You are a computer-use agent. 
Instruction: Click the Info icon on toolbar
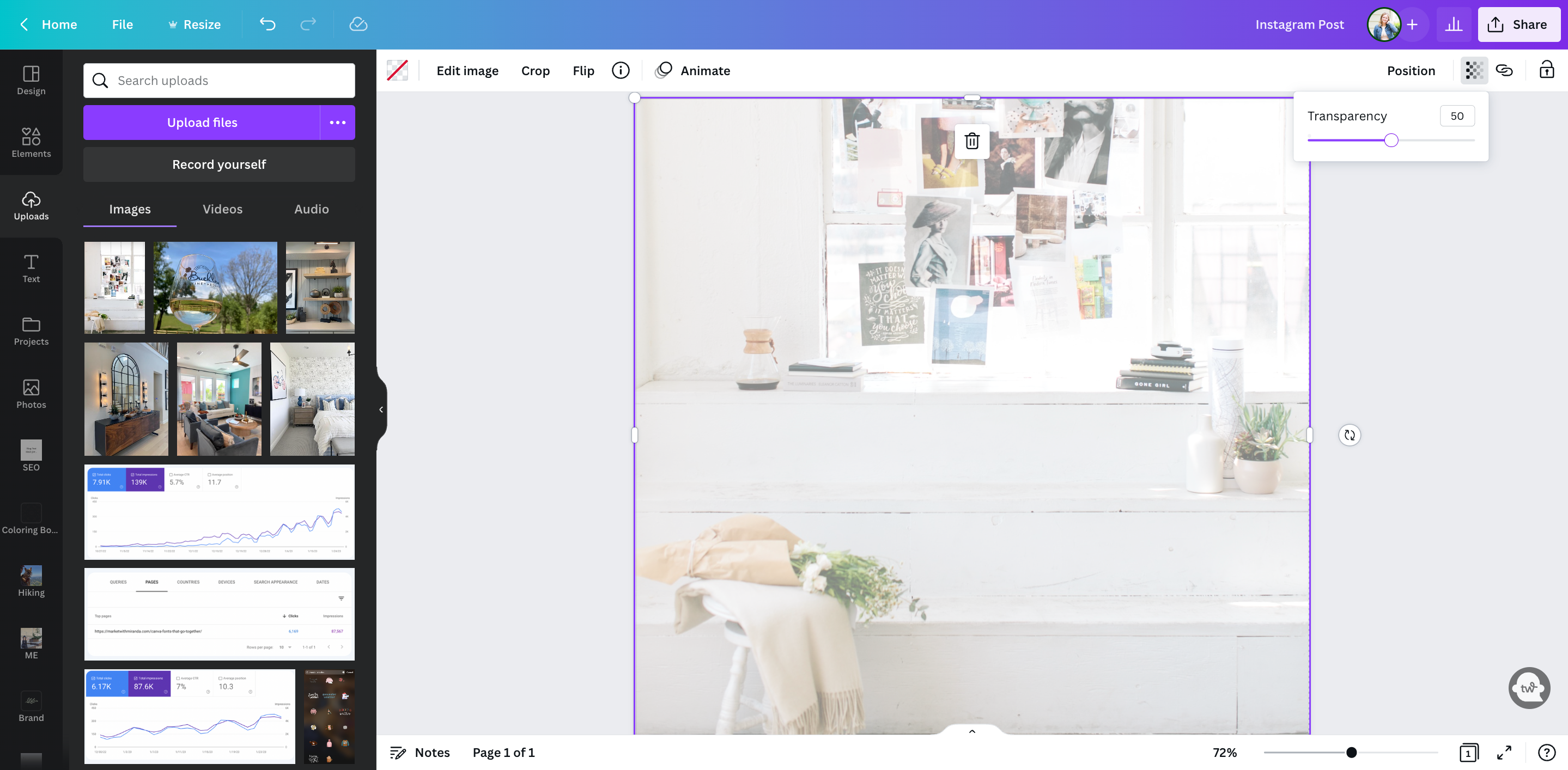point(620,70)
